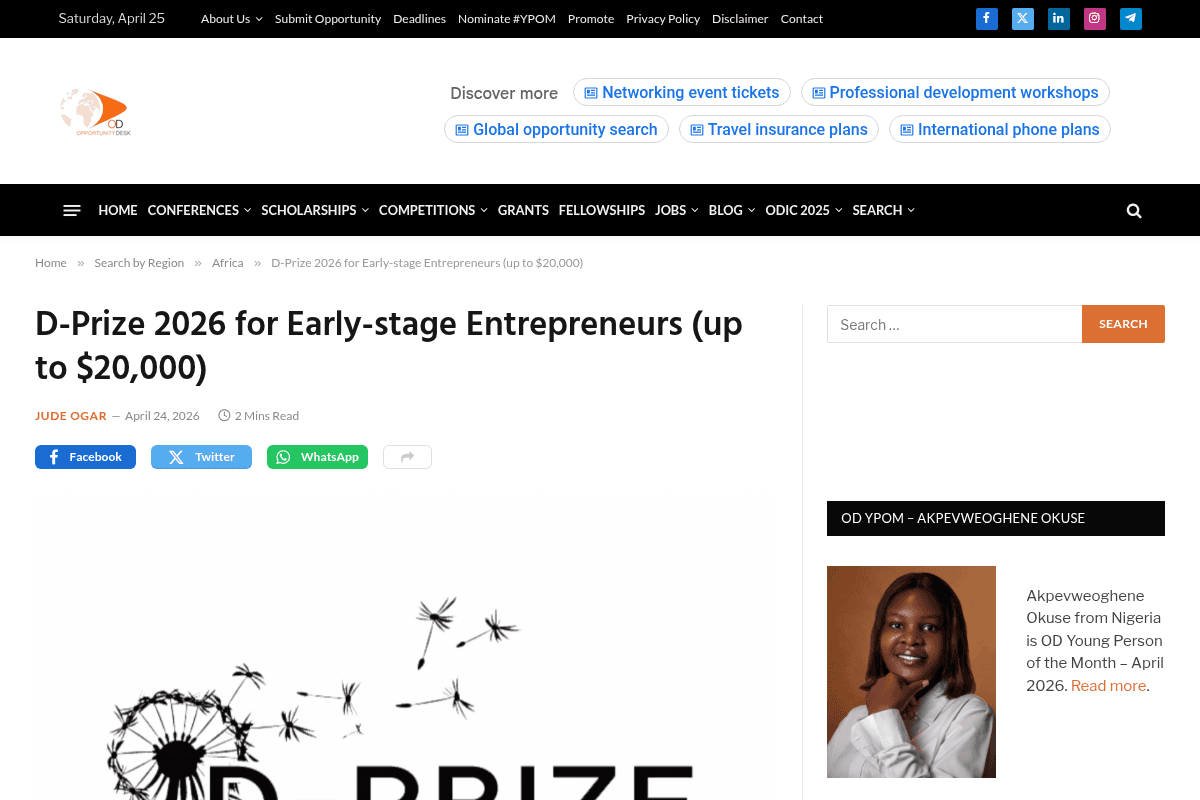Expand the SCHOLARSHIPS dropdown menu

[x=309, y=210]
